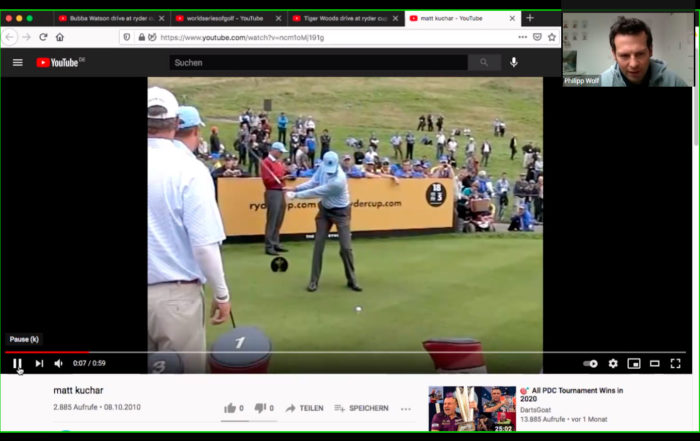700x441 pixels.
Task: Go back in browser history
Action: tap(10, 37)
